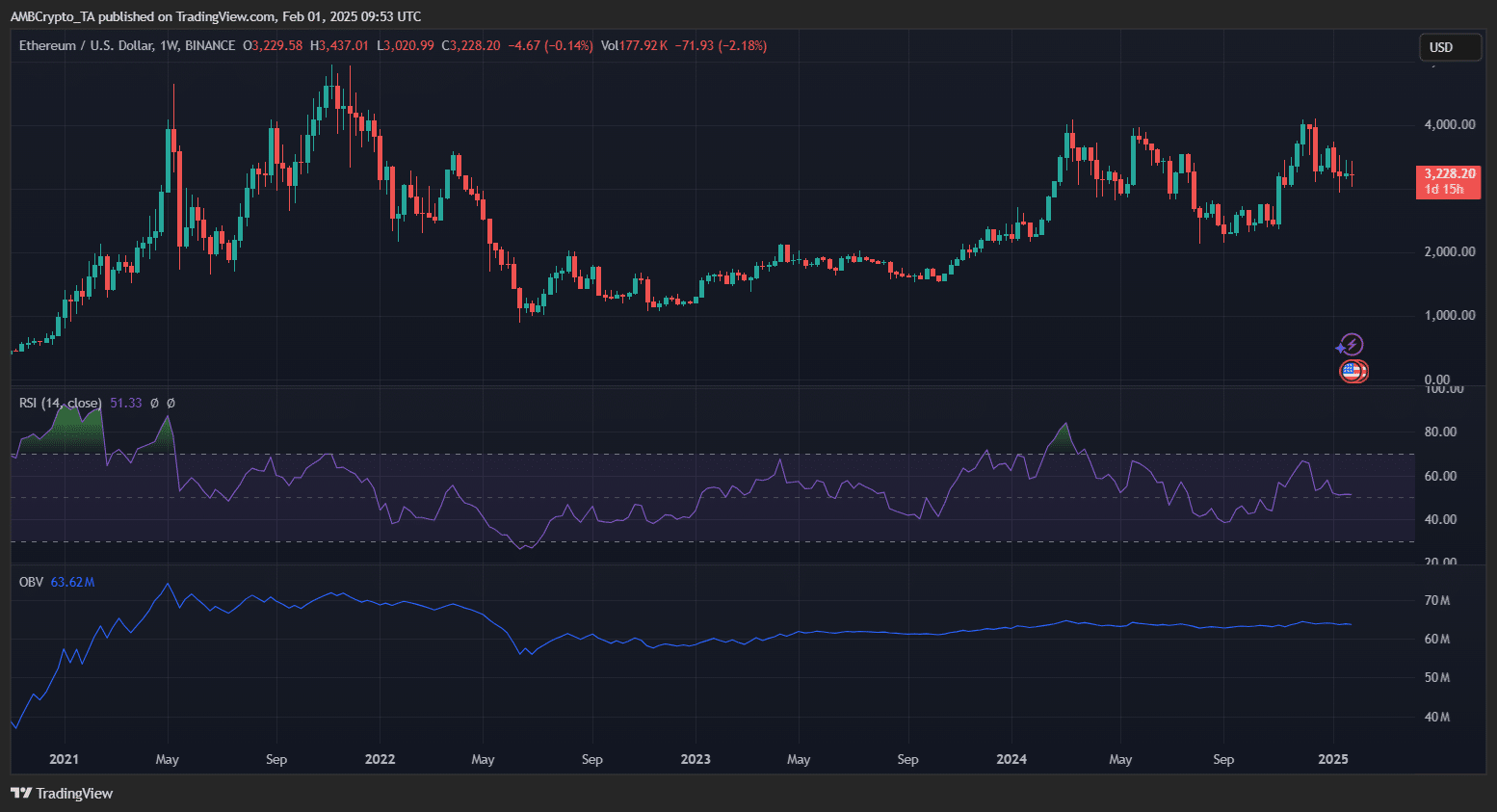Open the USD currency selector
Image resolution: width=1497 pixels, height=812 pixels.
[1449, 47]
